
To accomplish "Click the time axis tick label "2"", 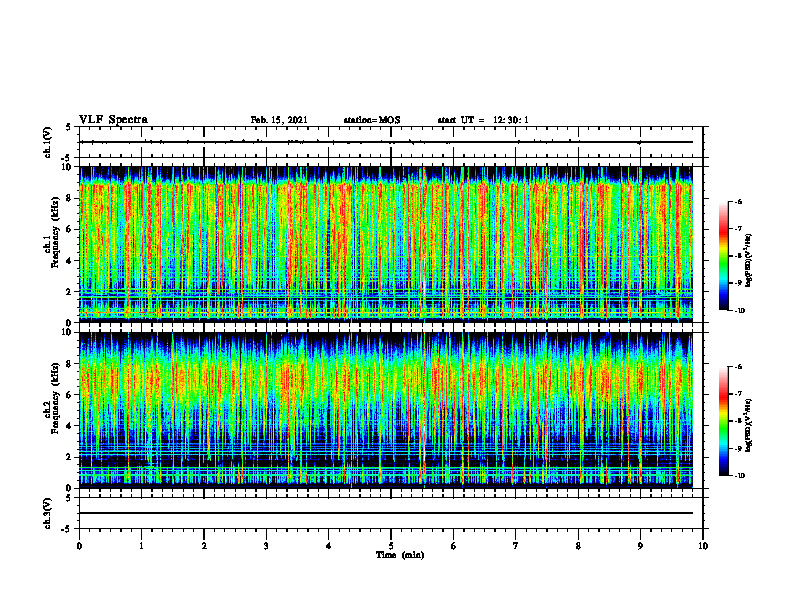I will coord(204,546).
